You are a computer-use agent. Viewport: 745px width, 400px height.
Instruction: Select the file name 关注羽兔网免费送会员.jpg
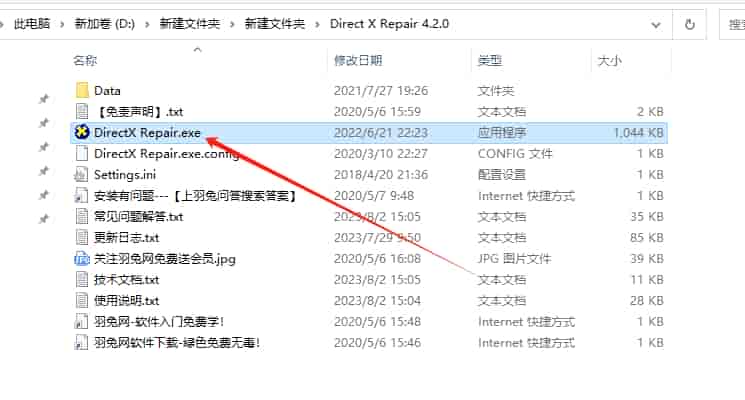point(165,258)
